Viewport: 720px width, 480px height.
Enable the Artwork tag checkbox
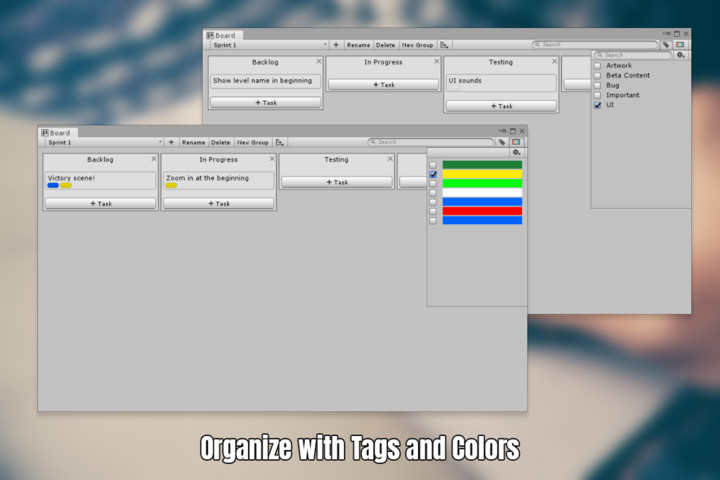[x=597, y=66]
